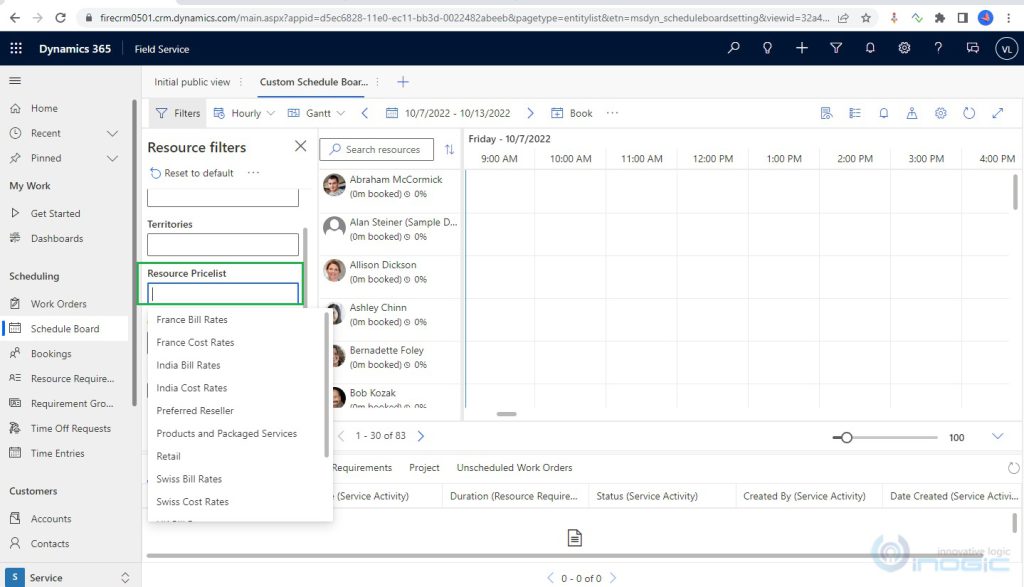Open the Schedule Board settings gear
The image size is (1024, 587).
point(940,113)
